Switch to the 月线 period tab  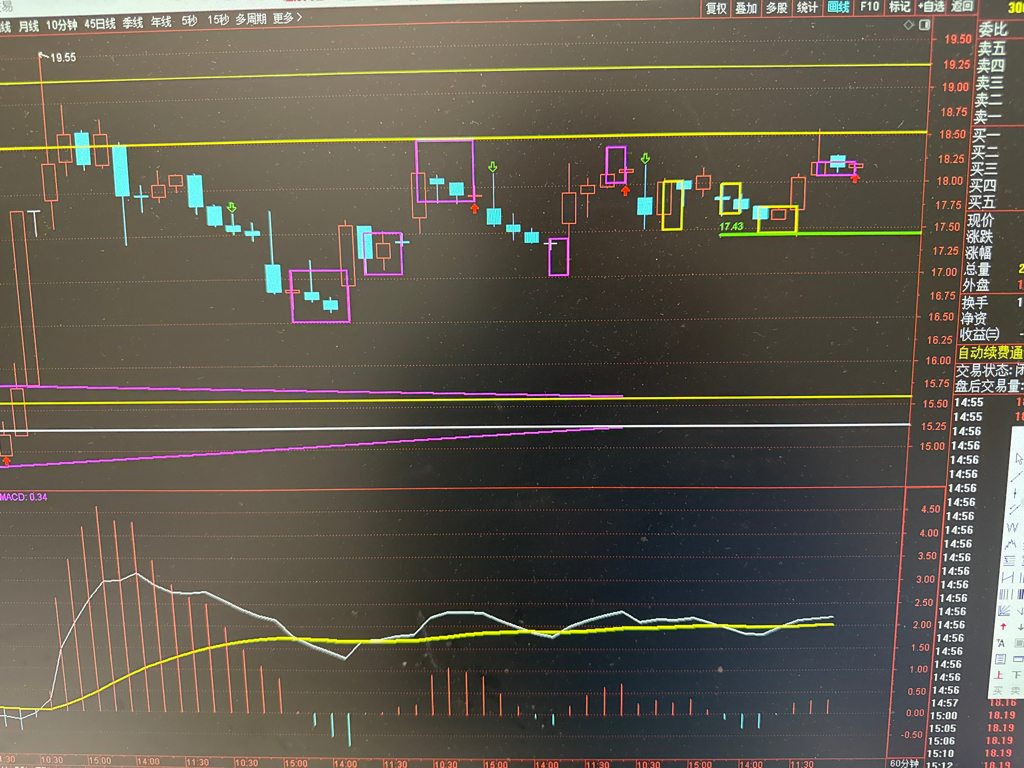point(29,26)
